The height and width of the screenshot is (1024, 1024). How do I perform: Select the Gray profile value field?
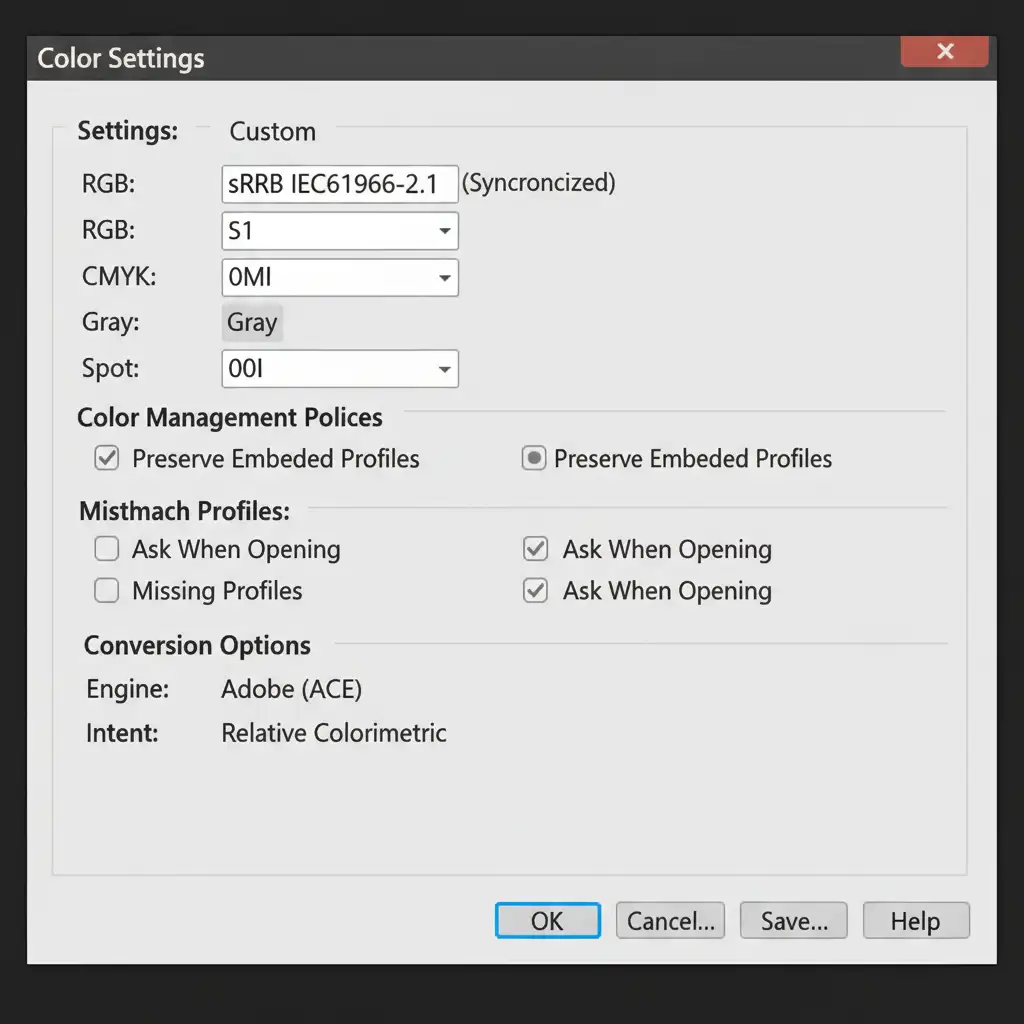tap(252, 322)
